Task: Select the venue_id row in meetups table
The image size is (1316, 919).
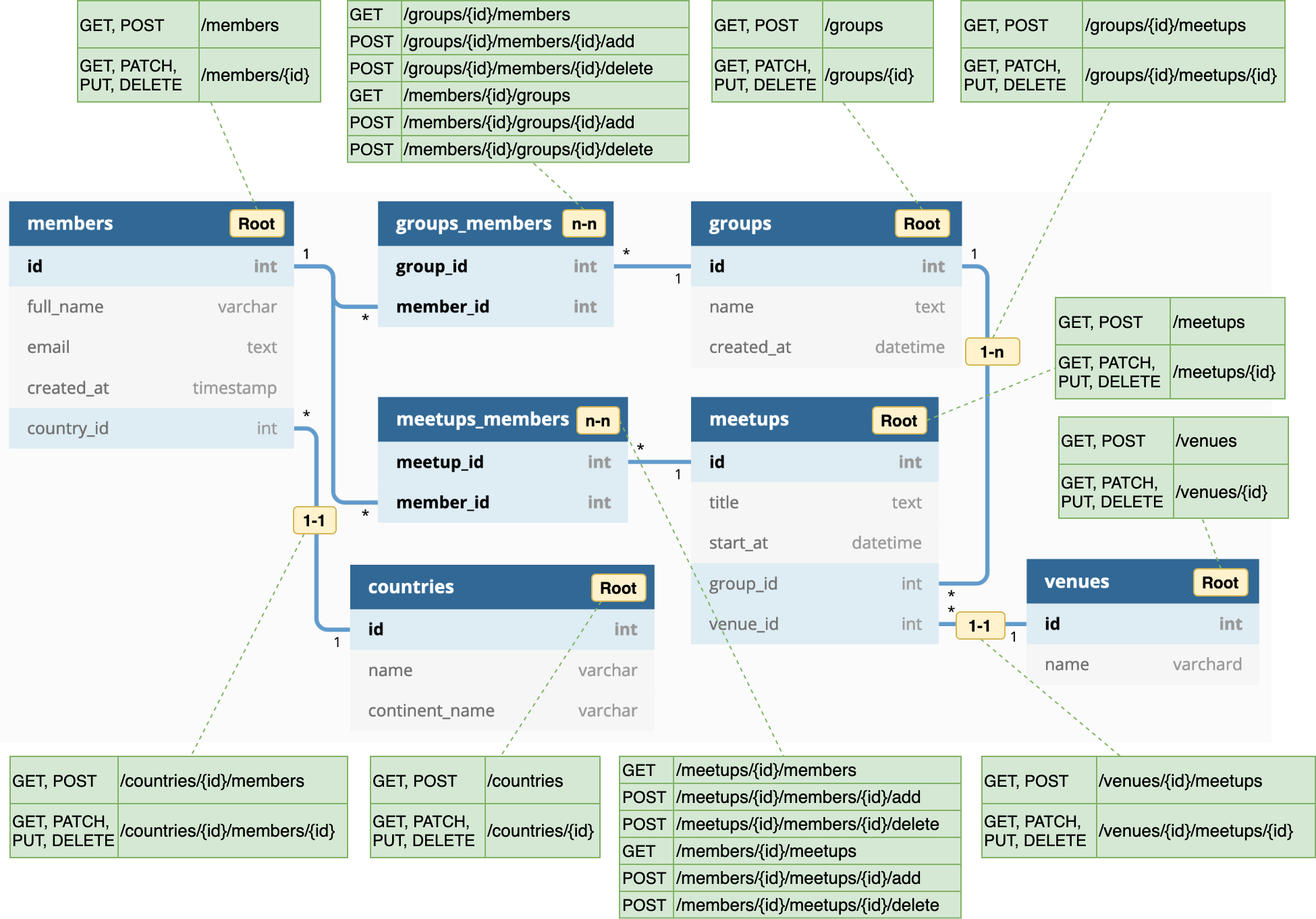Action: 814,624
